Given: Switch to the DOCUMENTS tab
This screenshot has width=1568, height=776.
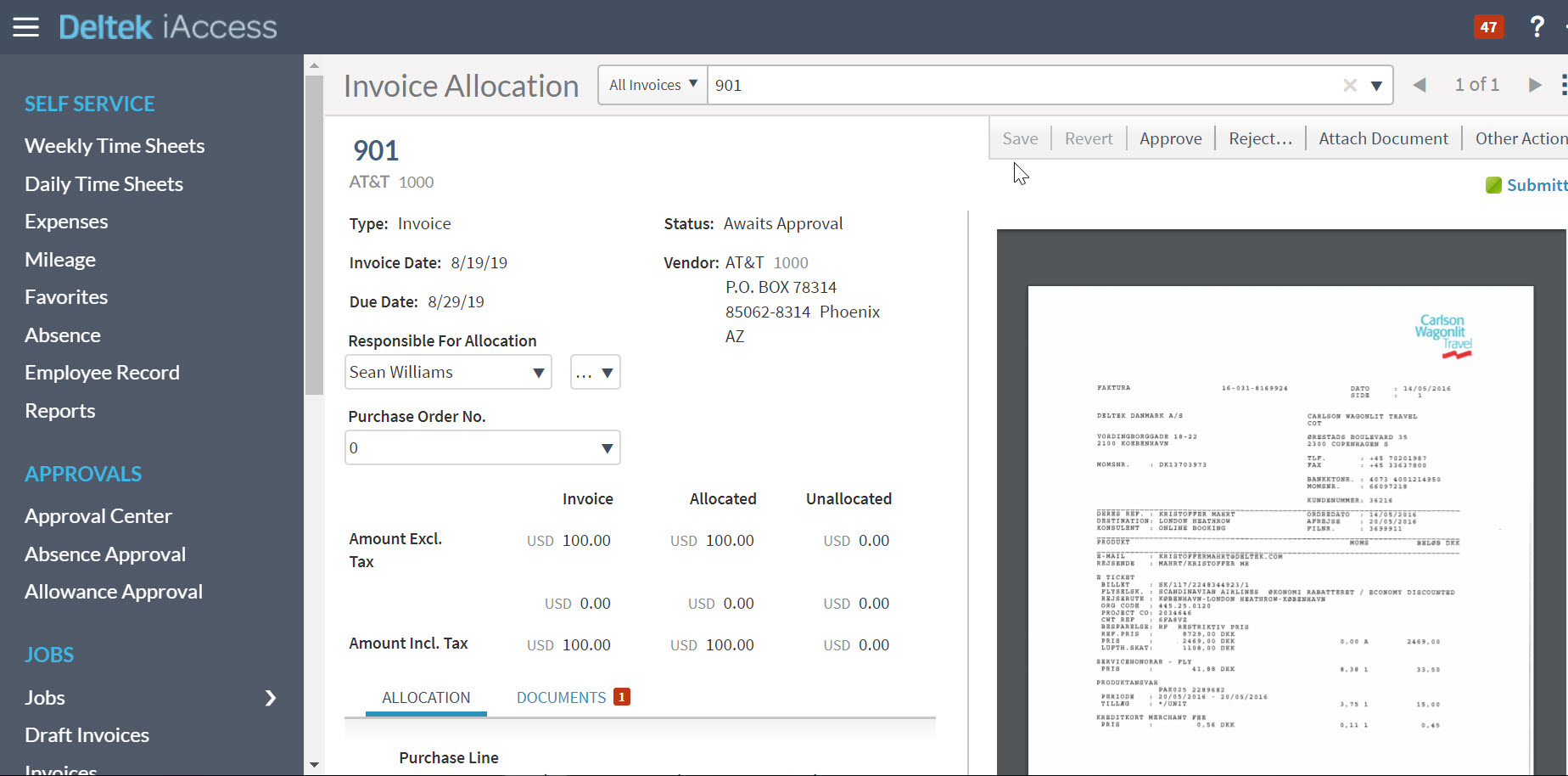Looking at the screenshot, I should pos(562,697).
